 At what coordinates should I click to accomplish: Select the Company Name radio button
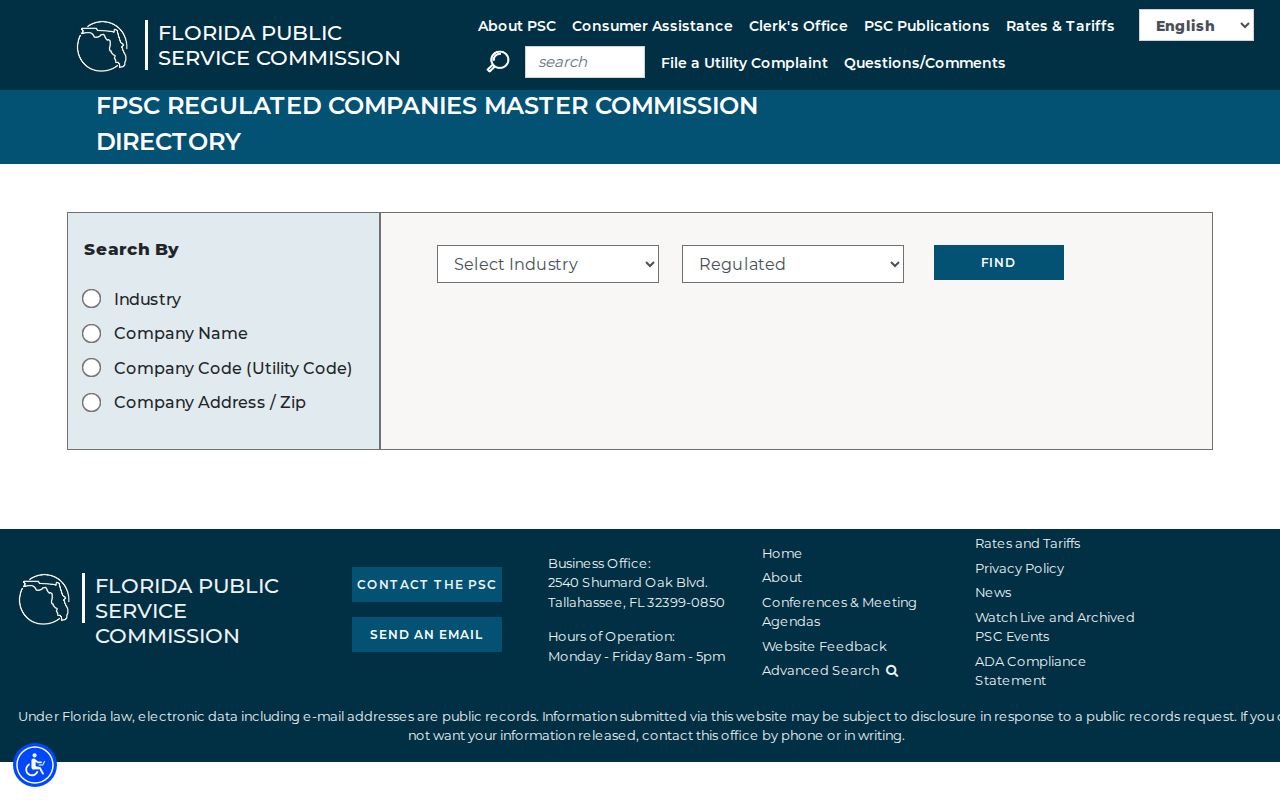pyautogui.click(x=92, y=333)
